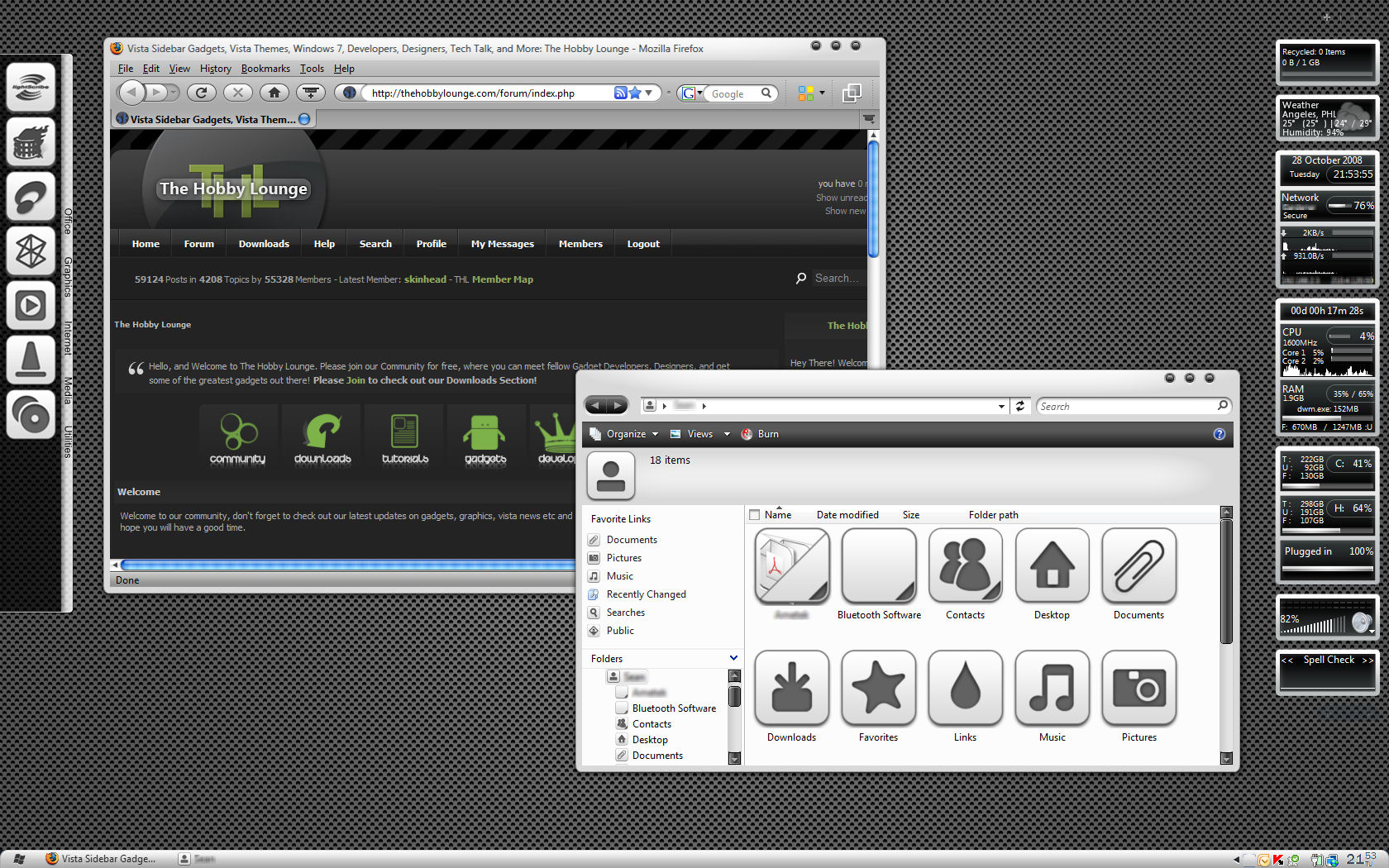Click Start button on taskbar

pyautogui.click(x=19, y=859)
